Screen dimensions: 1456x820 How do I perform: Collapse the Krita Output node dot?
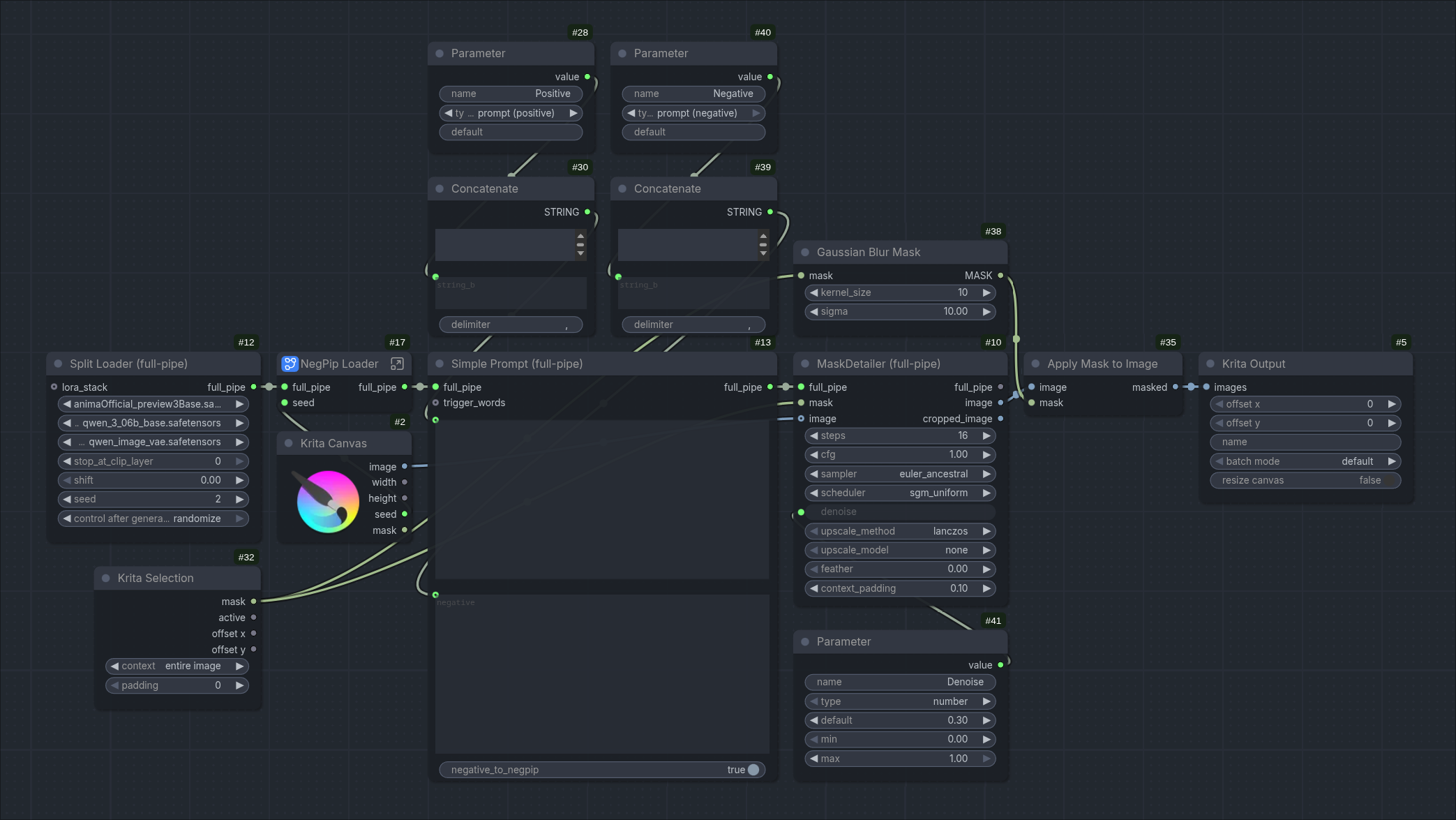click(1210, 364)
